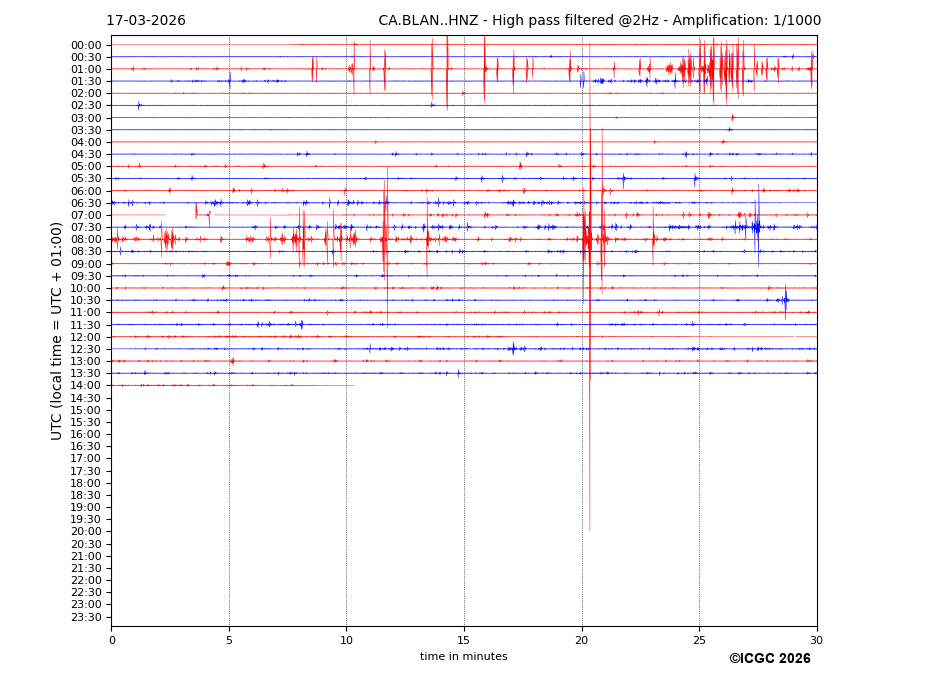Select the 20:00 time tick label

click(x=86, y=532)
